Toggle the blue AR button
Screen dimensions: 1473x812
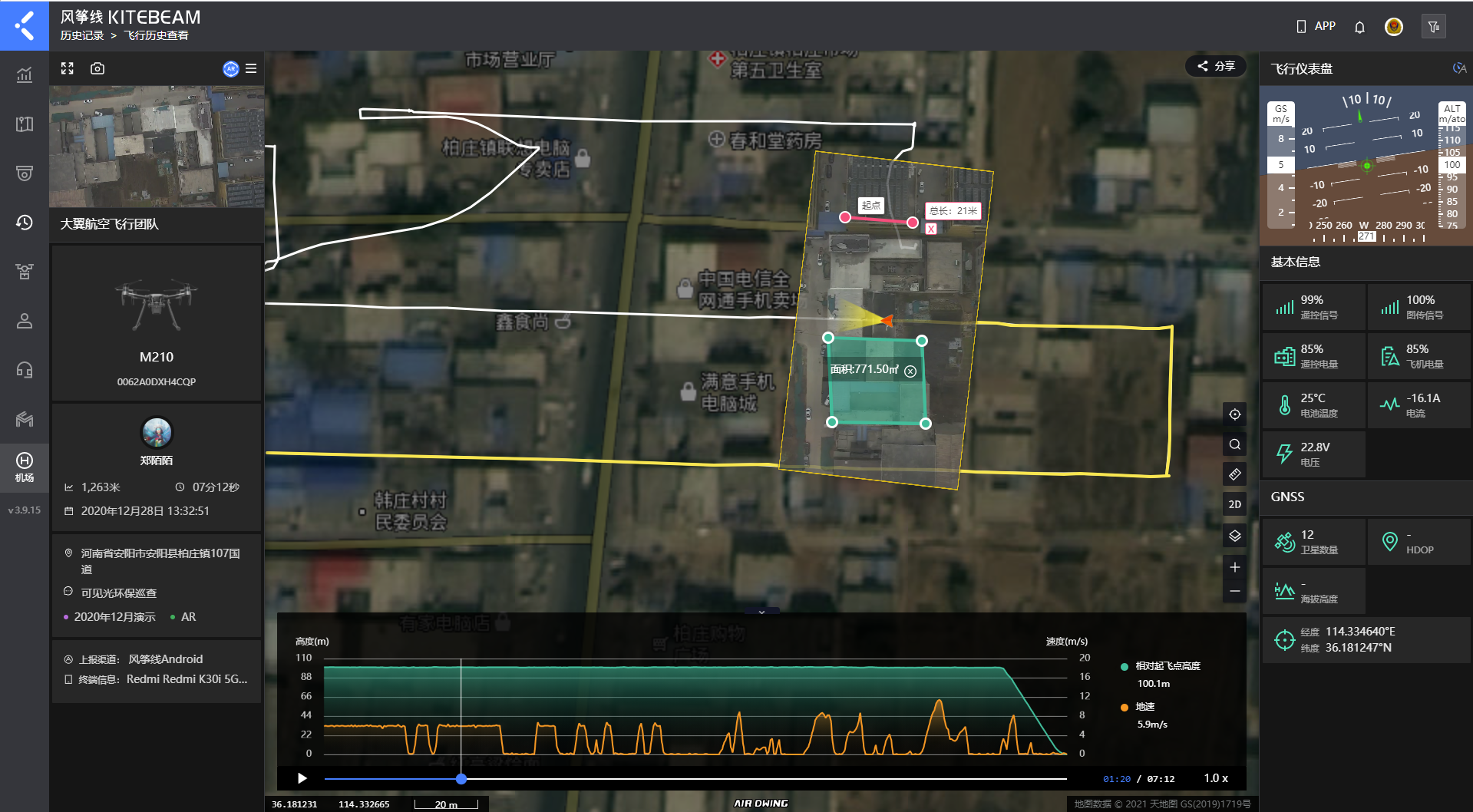230,68
